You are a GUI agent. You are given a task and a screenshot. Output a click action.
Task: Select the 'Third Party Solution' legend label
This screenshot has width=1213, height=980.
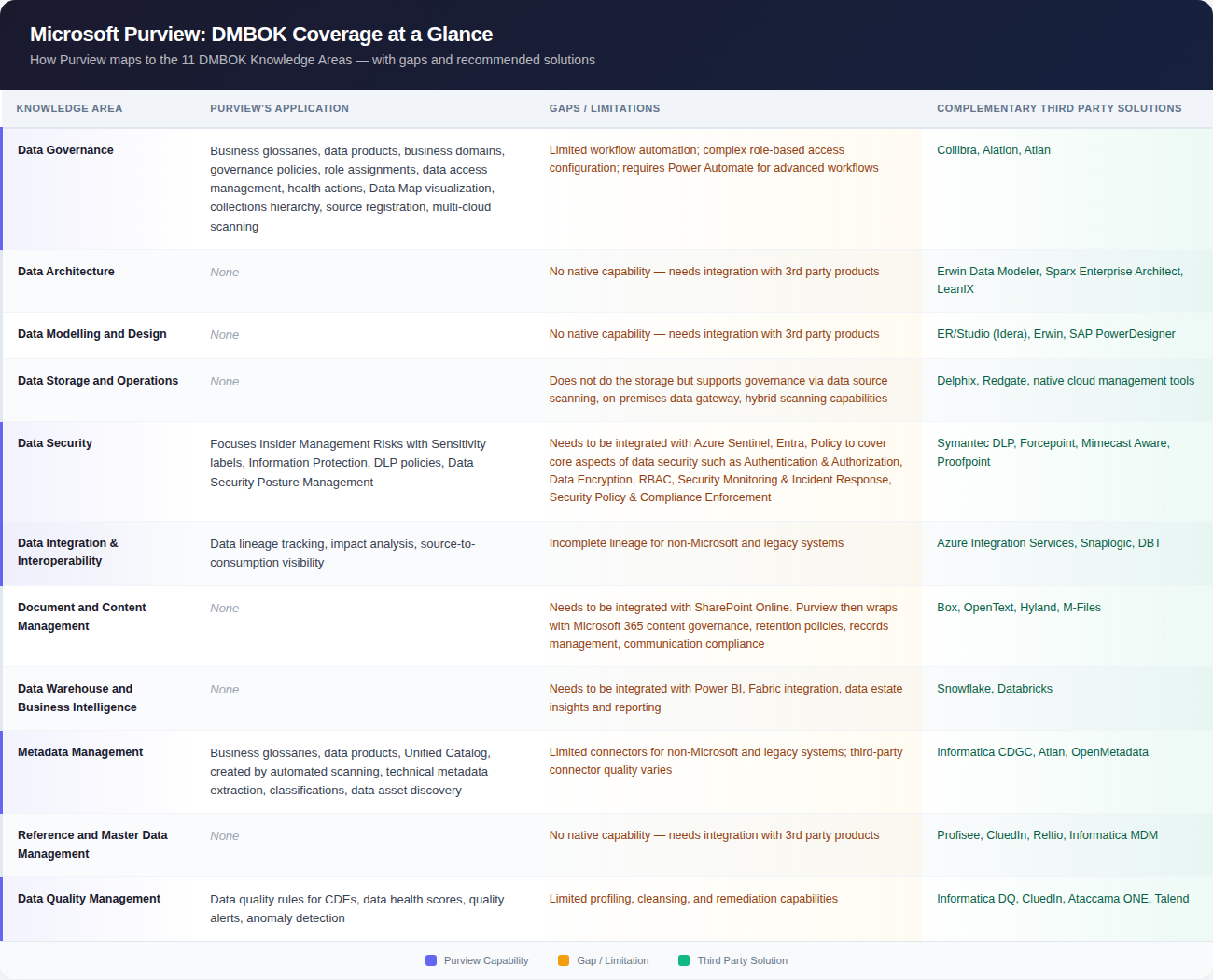pyautogui.click(x=743, y=960)
